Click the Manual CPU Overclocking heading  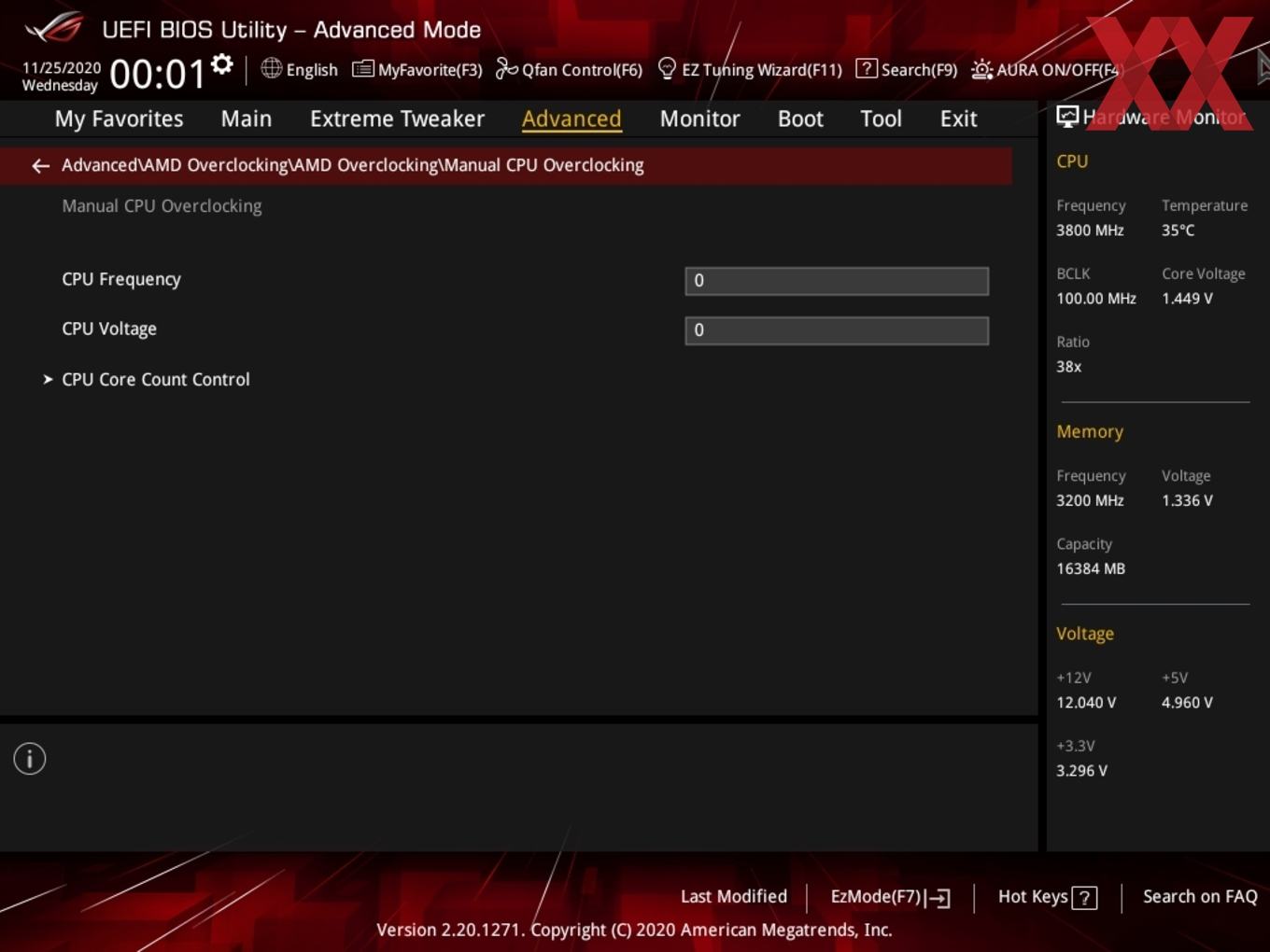pyautogui.click(x=162, y=206)
